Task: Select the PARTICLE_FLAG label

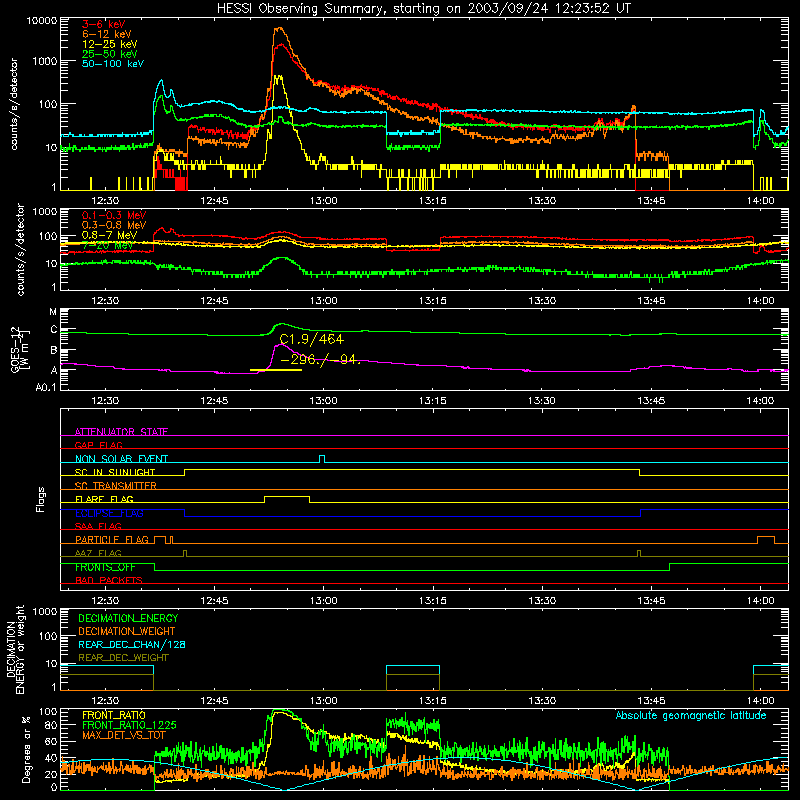Action: (x=112, y=539)
